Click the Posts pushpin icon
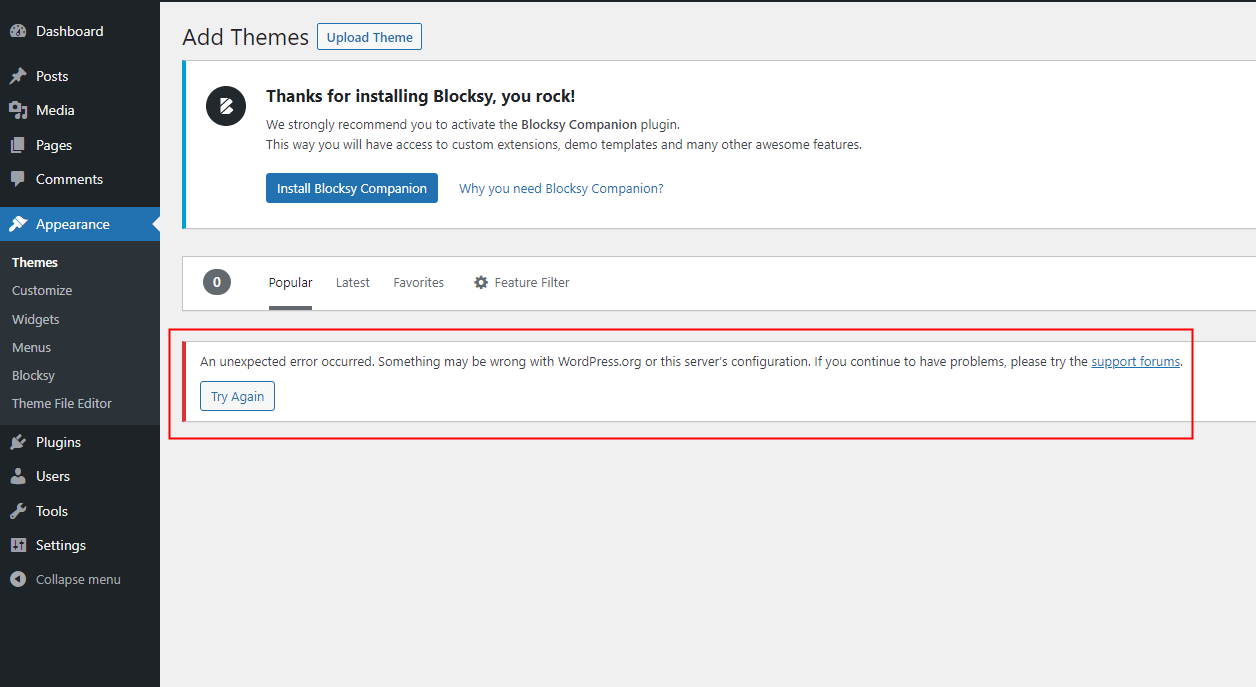The height and width of the screenshot is (687, 1256). [18, 76]
